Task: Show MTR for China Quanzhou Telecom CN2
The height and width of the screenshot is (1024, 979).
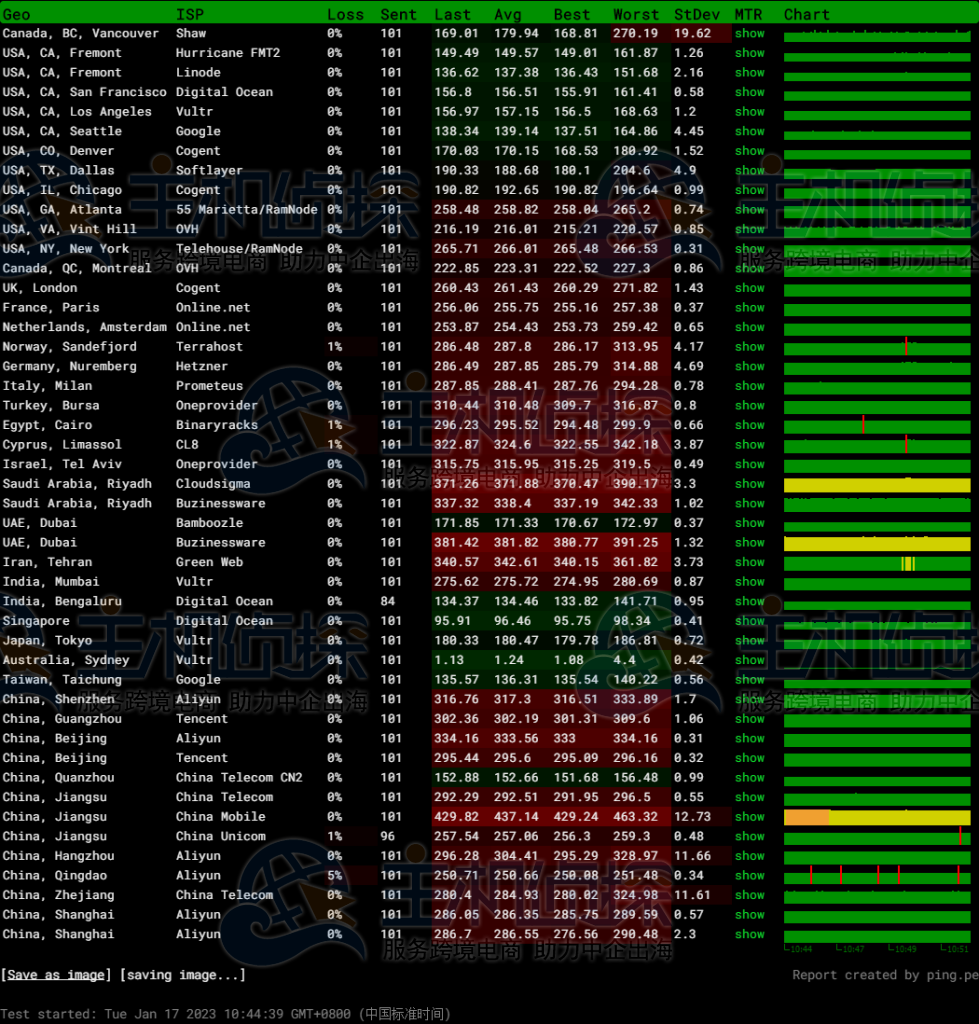Action: click(x=749, y=778)
